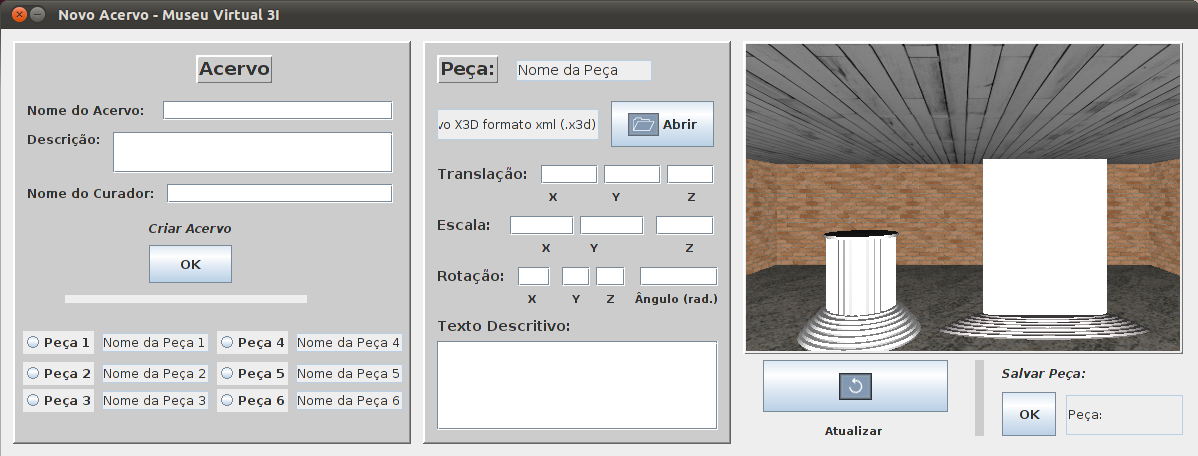Image resolution: width=1198 pixels, height=456 pixels.
Task: Click the Nome da Peça 1 field
Action: click(x=155, y=343)
